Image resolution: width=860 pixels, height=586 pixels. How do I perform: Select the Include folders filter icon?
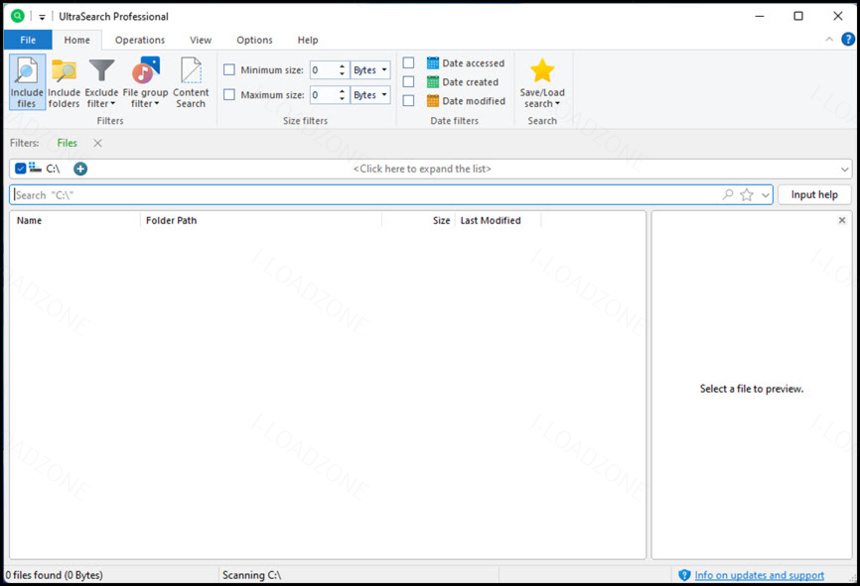point(64,82)
